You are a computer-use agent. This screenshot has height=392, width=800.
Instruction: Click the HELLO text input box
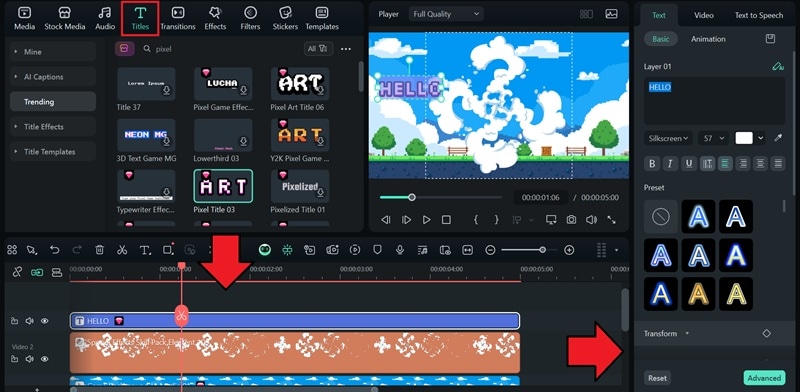tap(714, 101)
